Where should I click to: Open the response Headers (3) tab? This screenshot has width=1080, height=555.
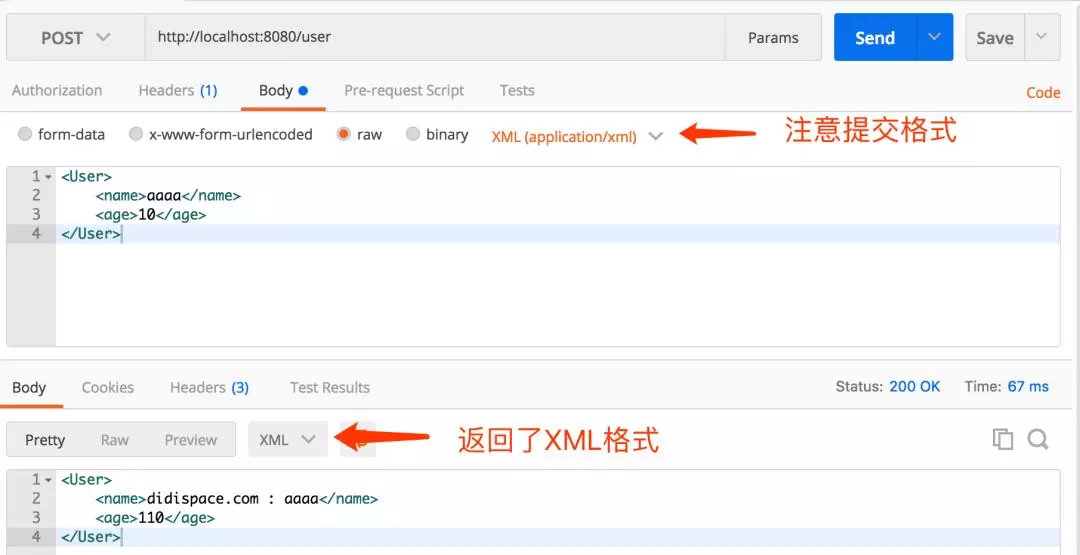click(x=209, y=387)
